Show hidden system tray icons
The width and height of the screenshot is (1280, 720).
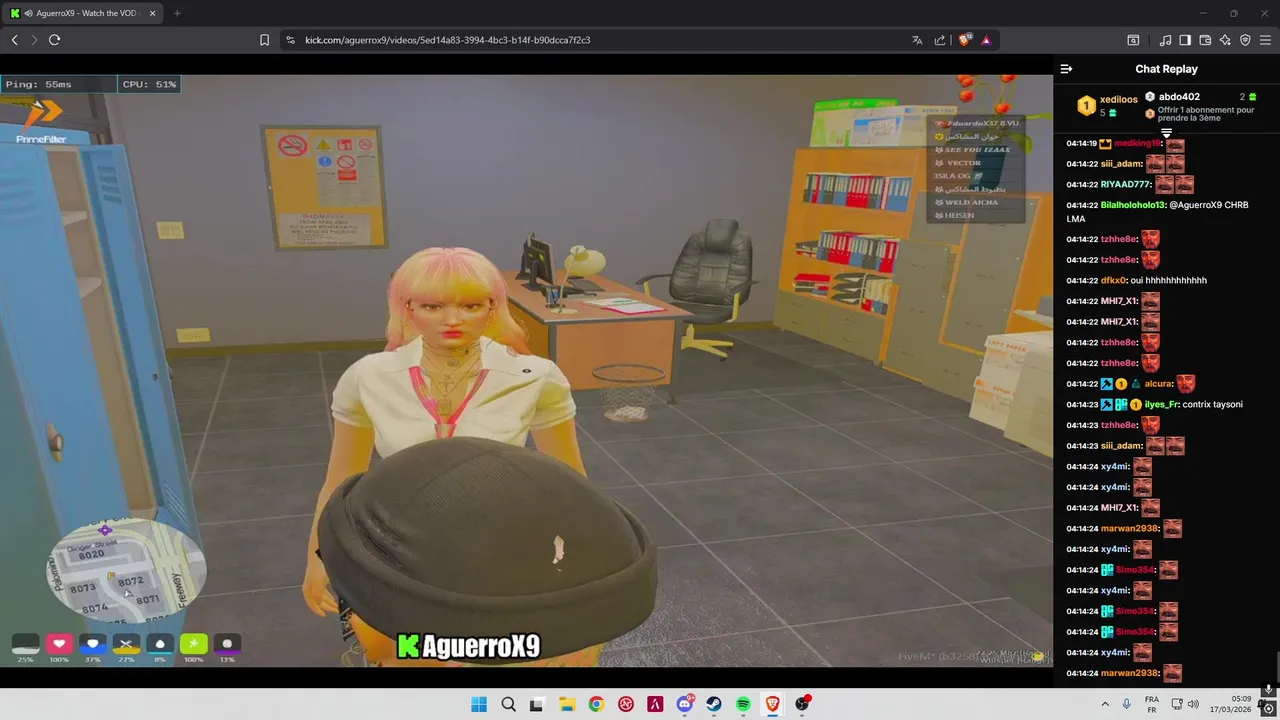tap(1105, 704)
